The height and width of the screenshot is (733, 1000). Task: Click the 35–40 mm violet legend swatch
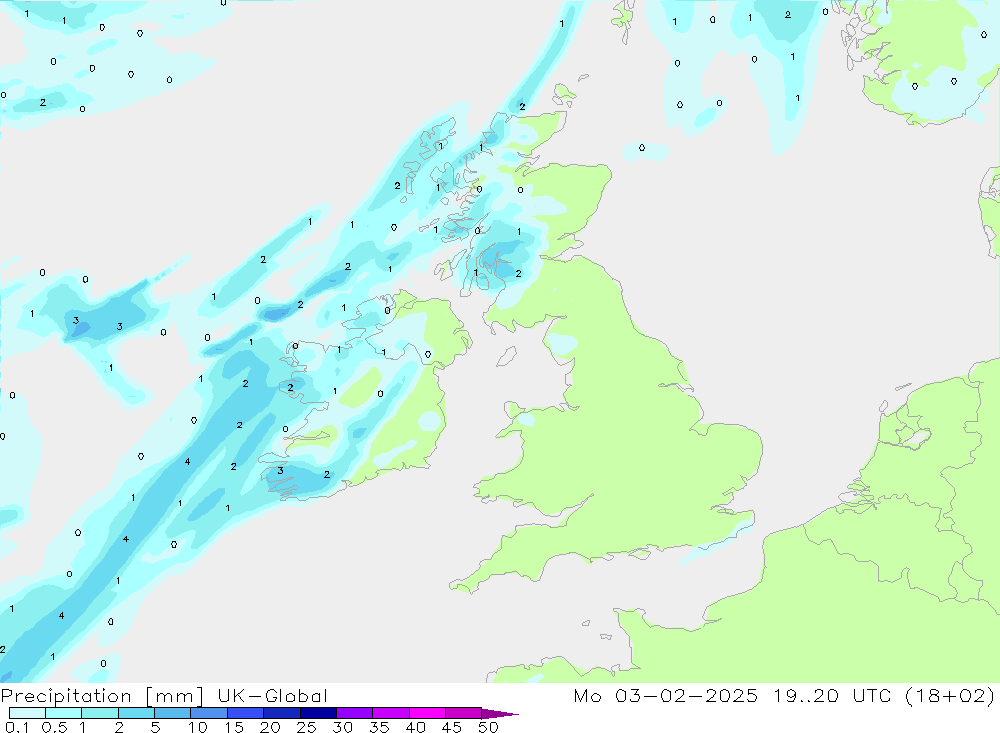click(391, 713)
